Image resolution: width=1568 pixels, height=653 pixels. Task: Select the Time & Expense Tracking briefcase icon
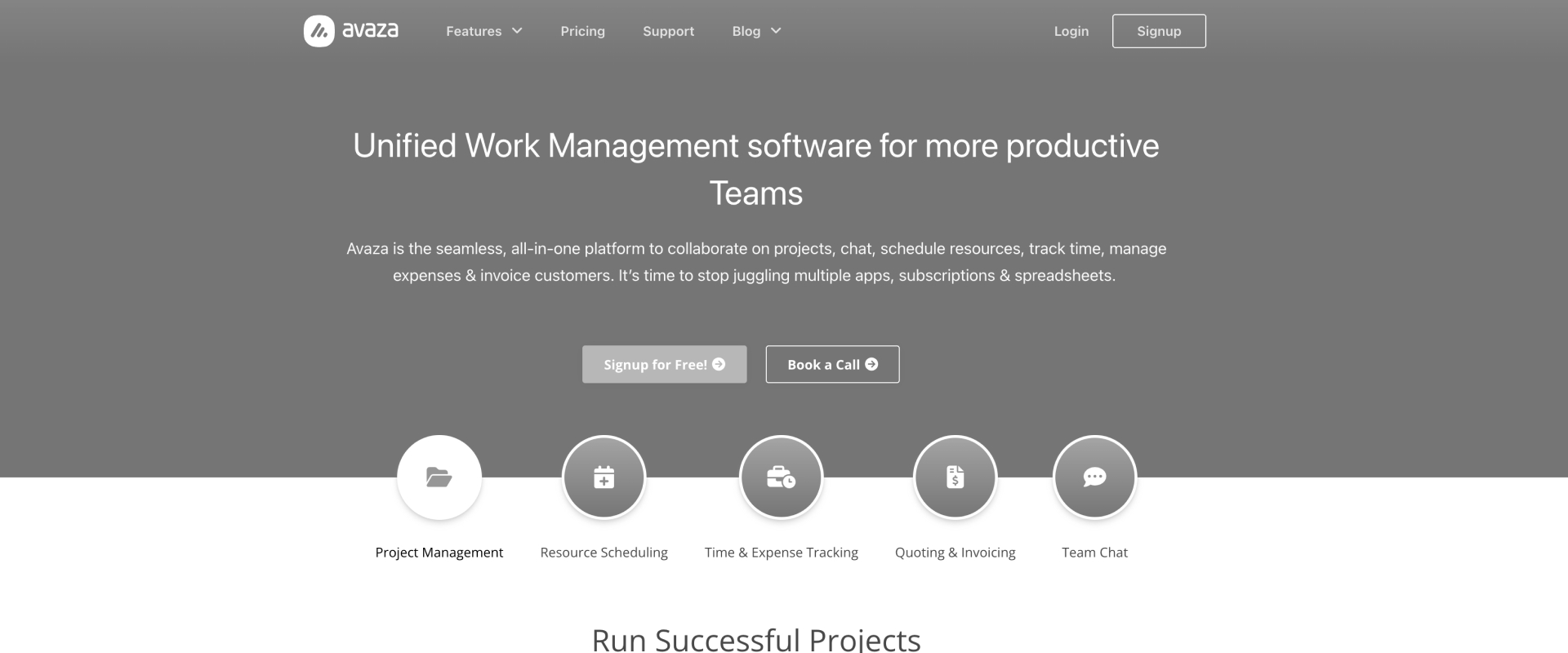782,478
